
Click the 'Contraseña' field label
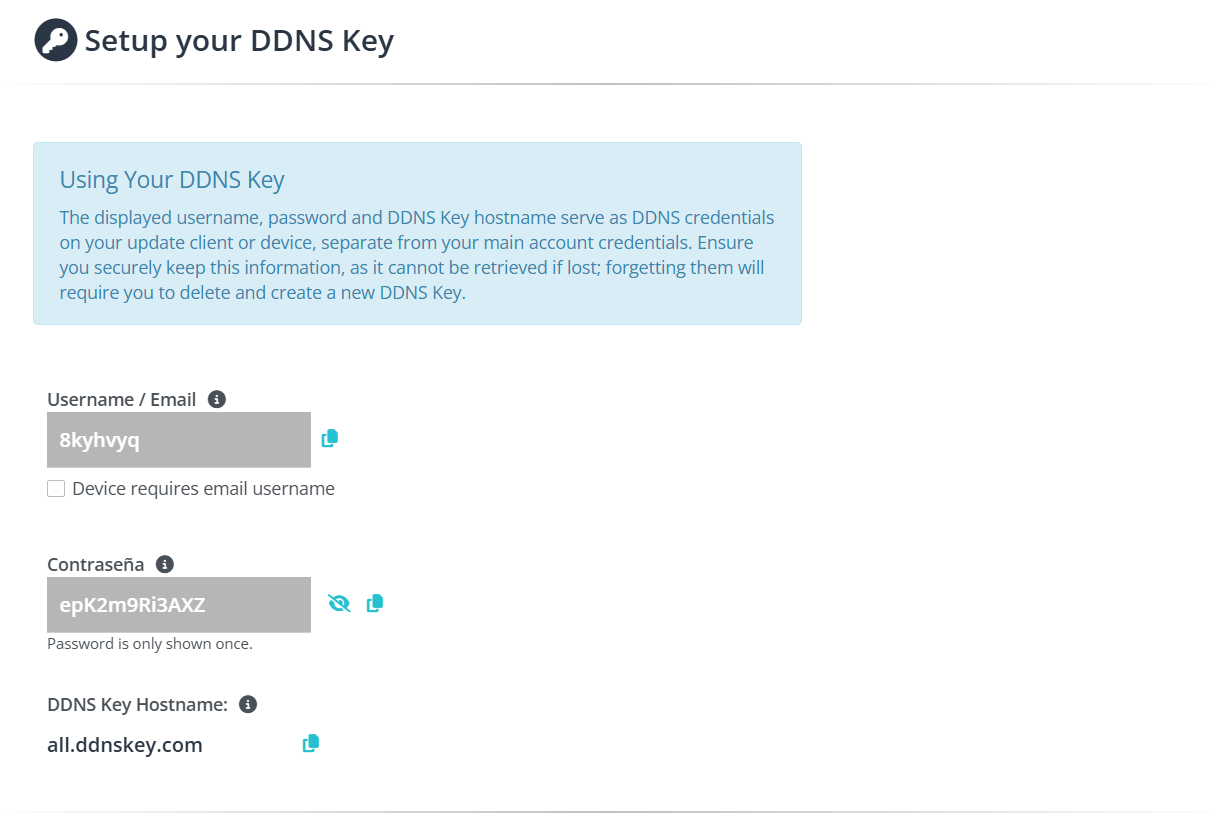coord(96,564)
